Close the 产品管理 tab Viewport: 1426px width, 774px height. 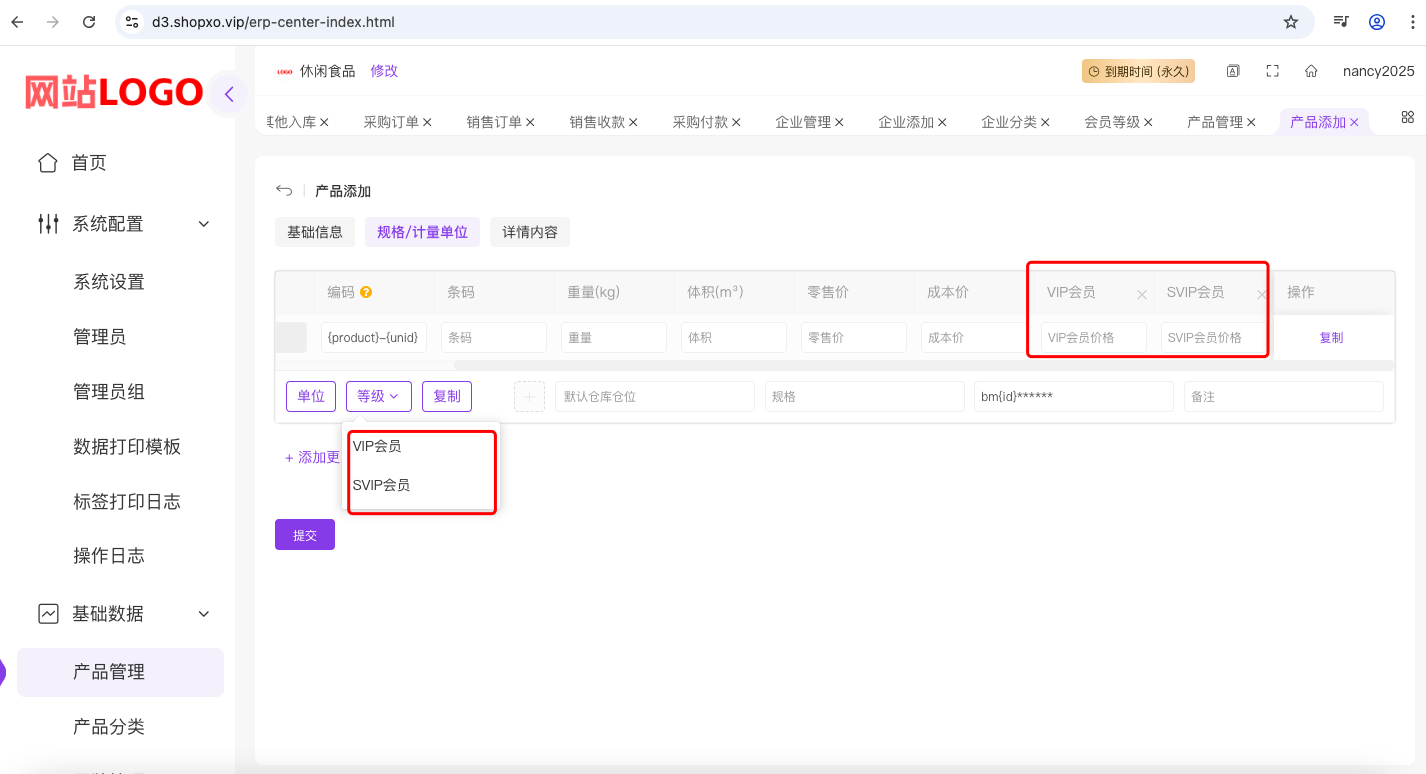[x=1251, y=122]
